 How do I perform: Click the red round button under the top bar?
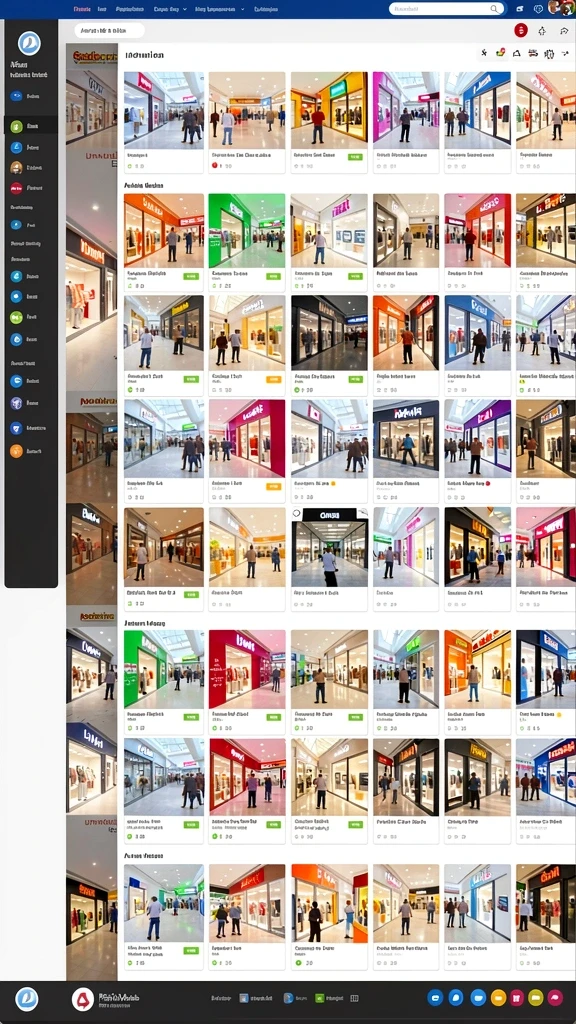pos(520,30)
